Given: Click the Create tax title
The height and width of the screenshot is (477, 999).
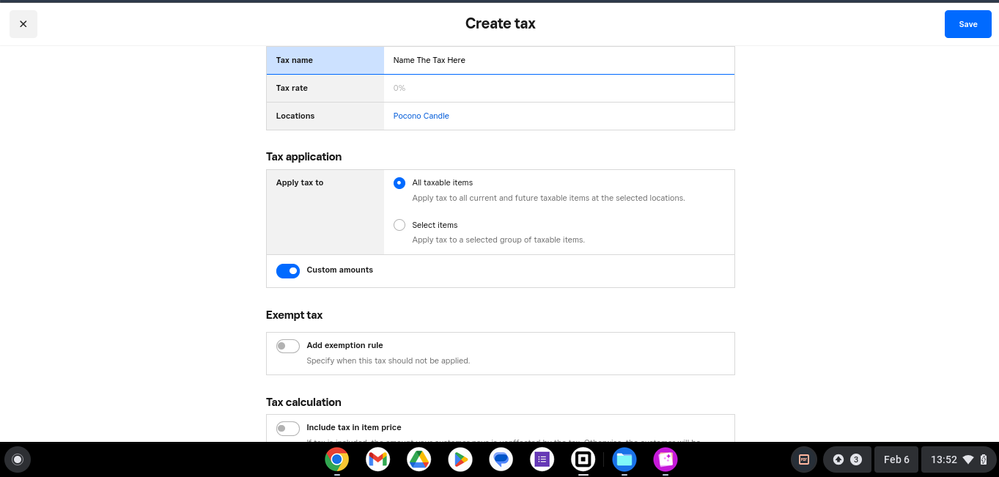Looking at the screenshot, I should (500, 24).
